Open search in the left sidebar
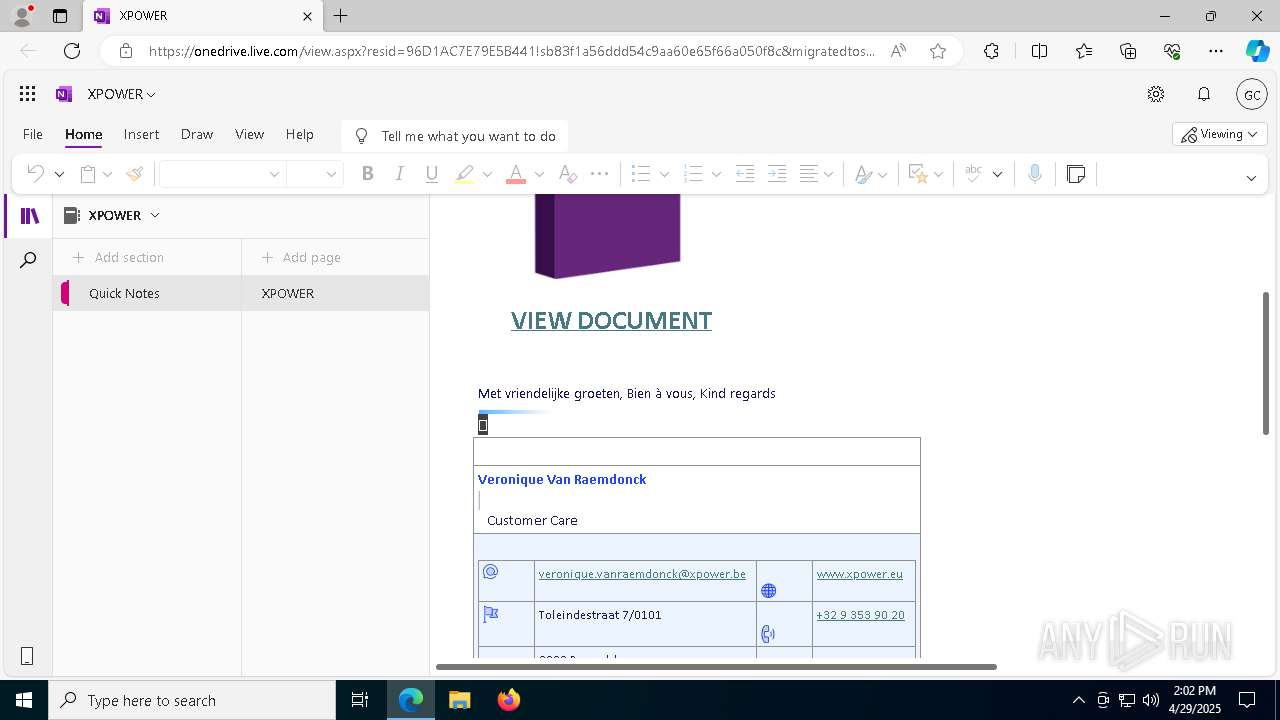 click(28, 260)
